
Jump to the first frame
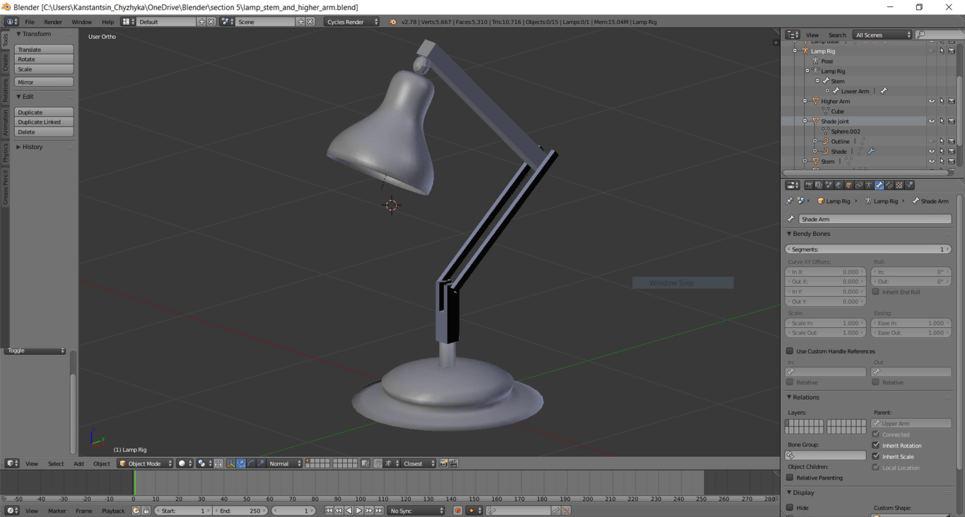click(x=329, y=510)
